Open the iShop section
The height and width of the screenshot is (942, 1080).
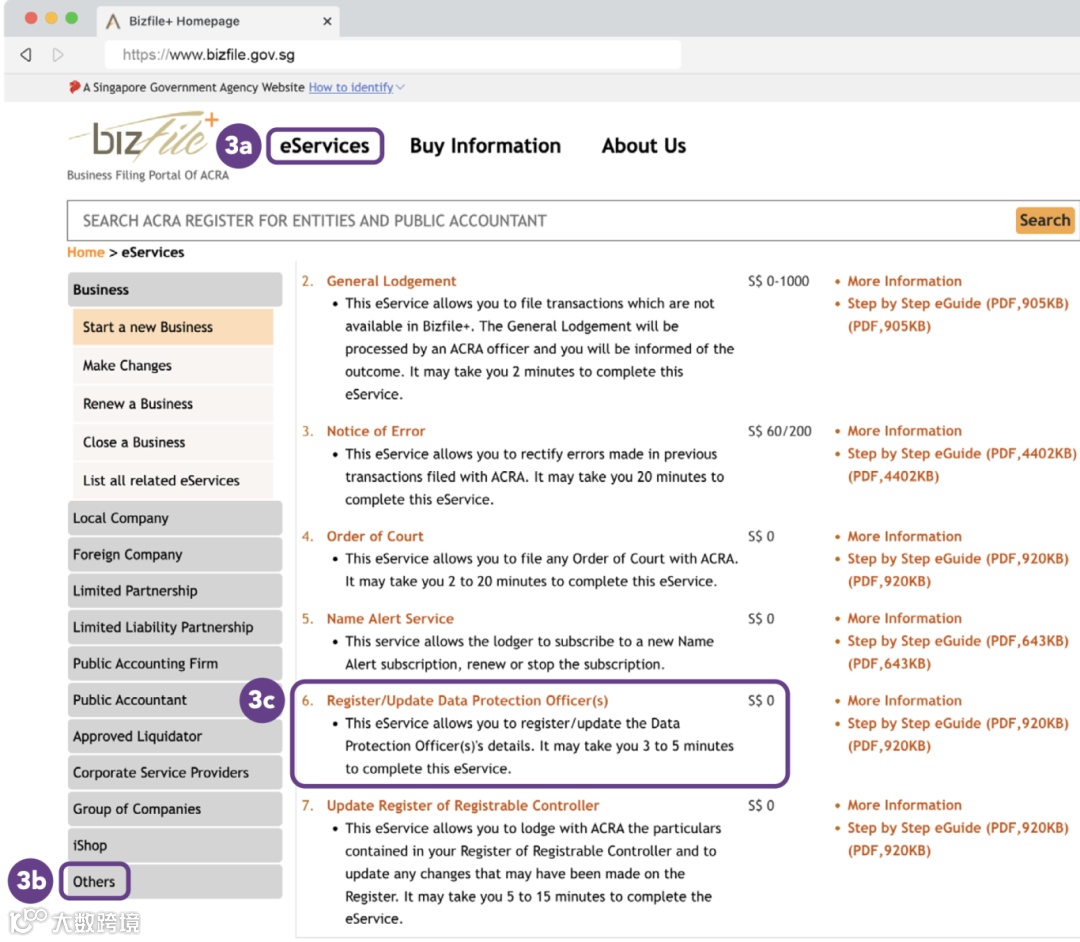coord(175,846)
